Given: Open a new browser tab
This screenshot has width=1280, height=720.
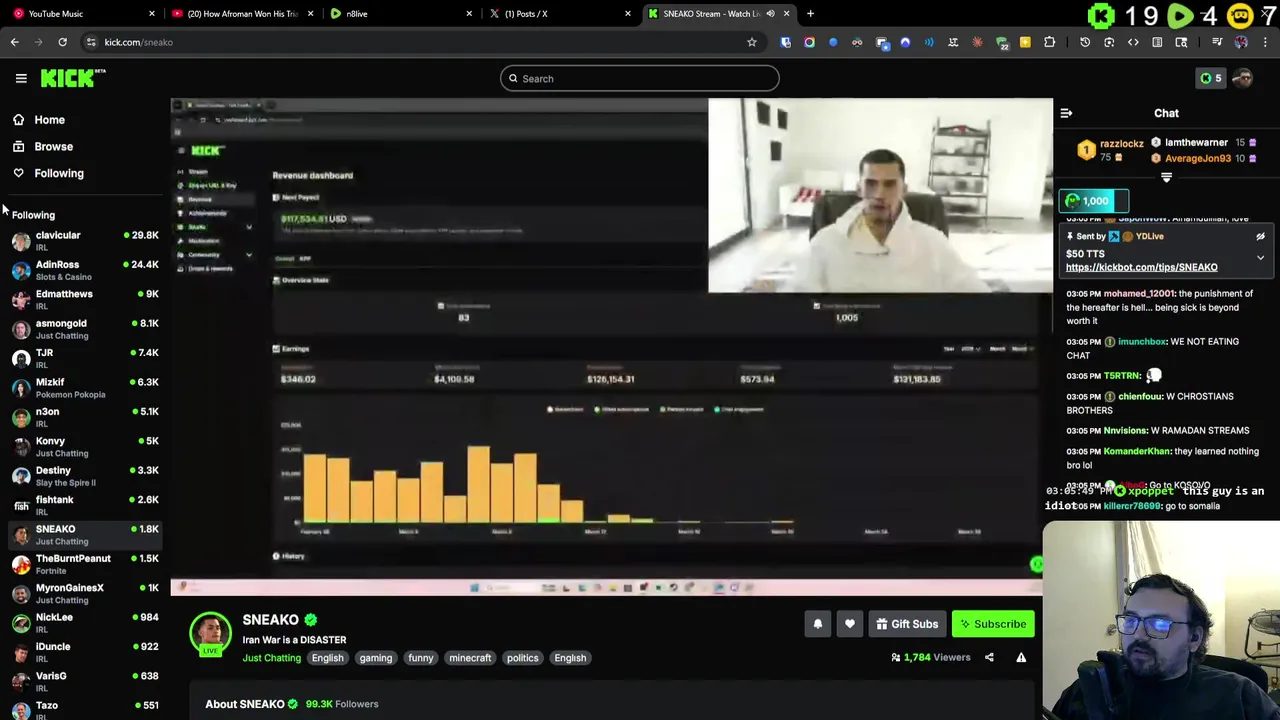Looking at the screenshot, I should [x=810, y=13].
